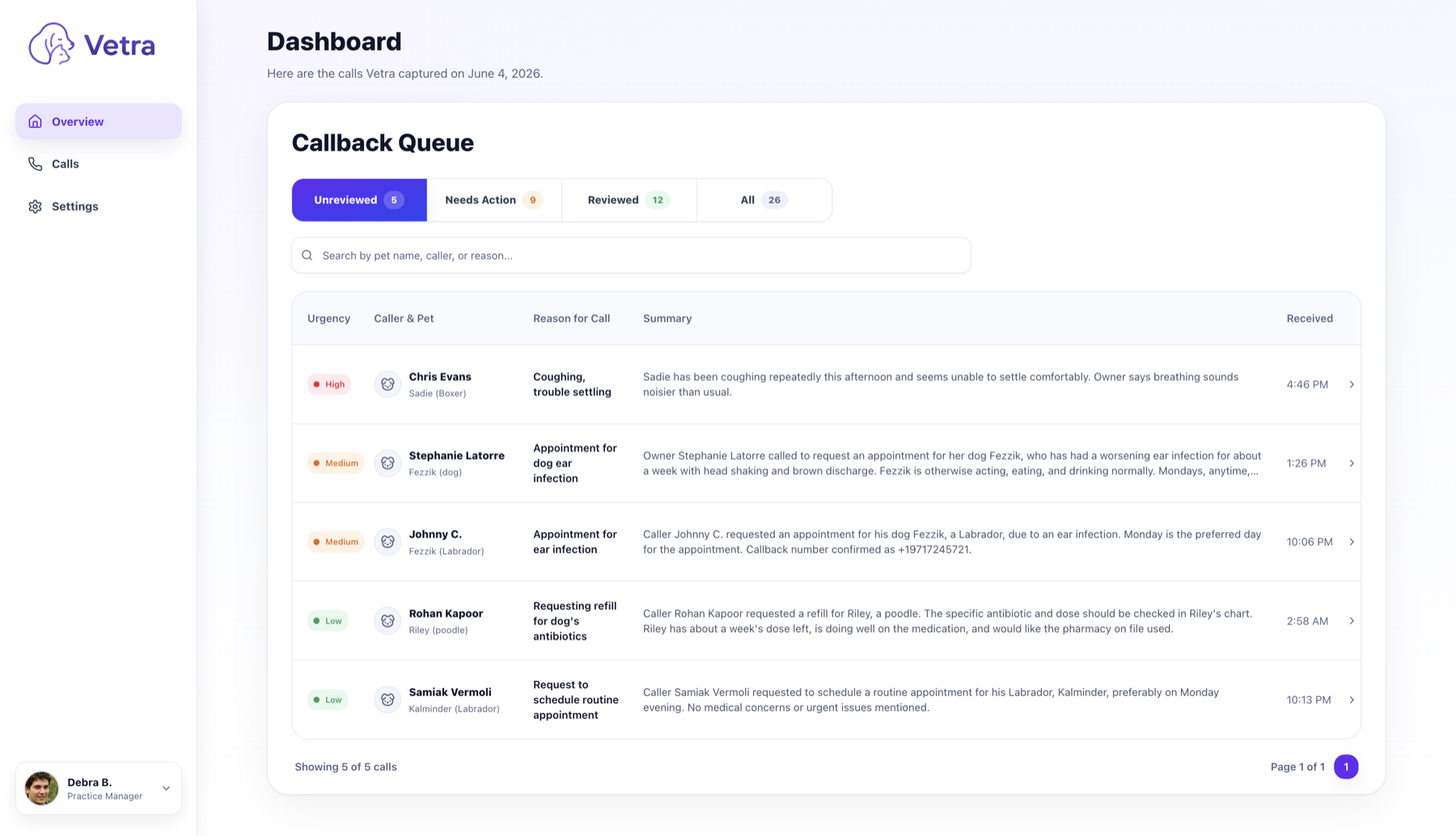Click the name Samiak Vermoli
Viewport: 1456px width, 836px height.
pyautogui.click(x=450, y=692)
